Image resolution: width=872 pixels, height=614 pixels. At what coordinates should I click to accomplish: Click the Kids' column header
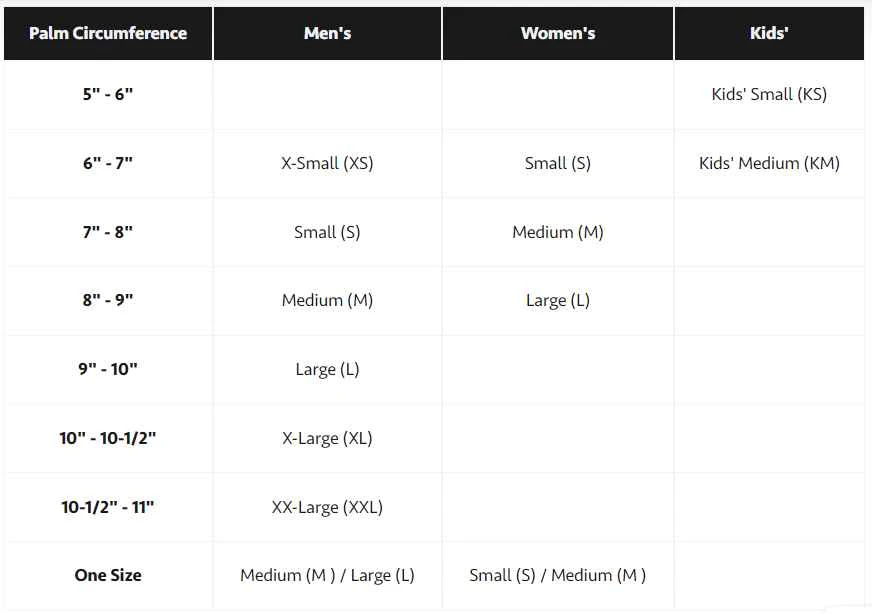[769, 33]
